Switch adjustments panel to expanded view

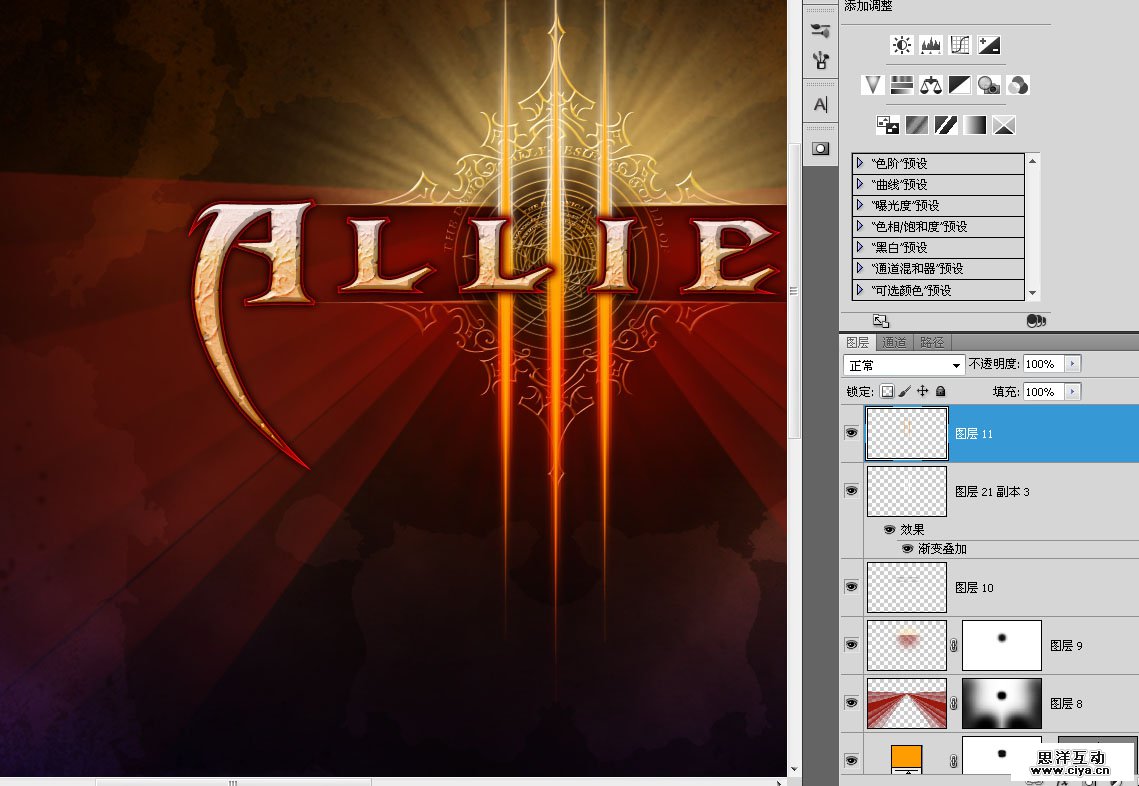tap(880, 321)
